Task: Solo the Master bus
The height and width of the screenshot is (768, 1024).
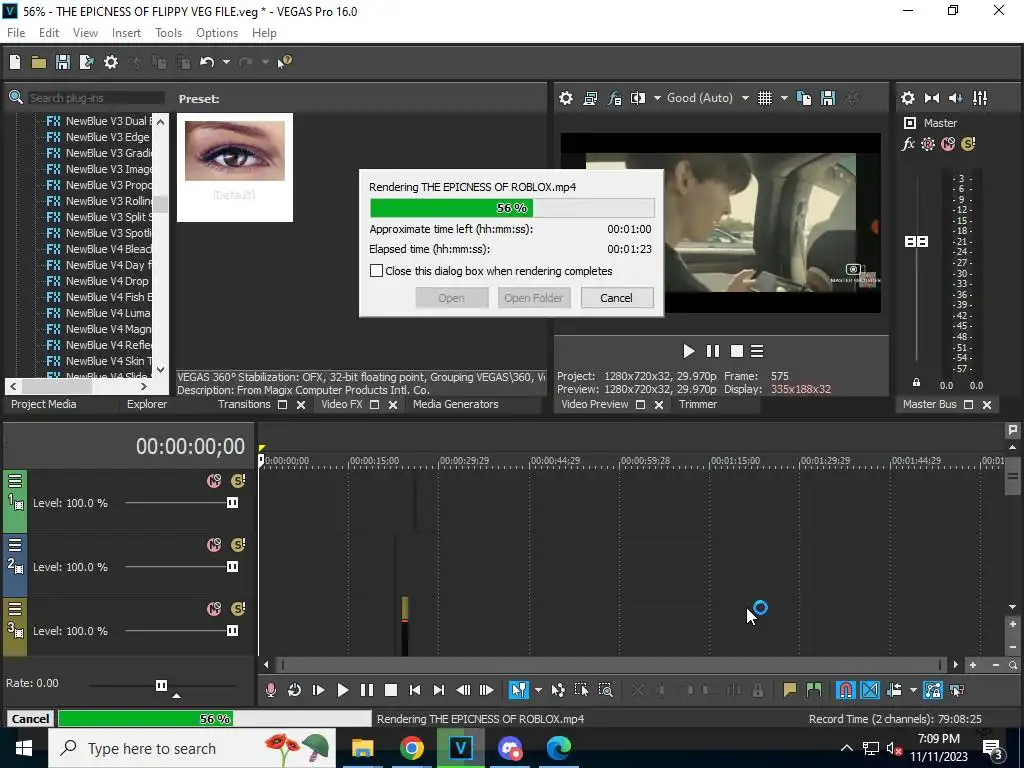Action: tap(968, 144)
